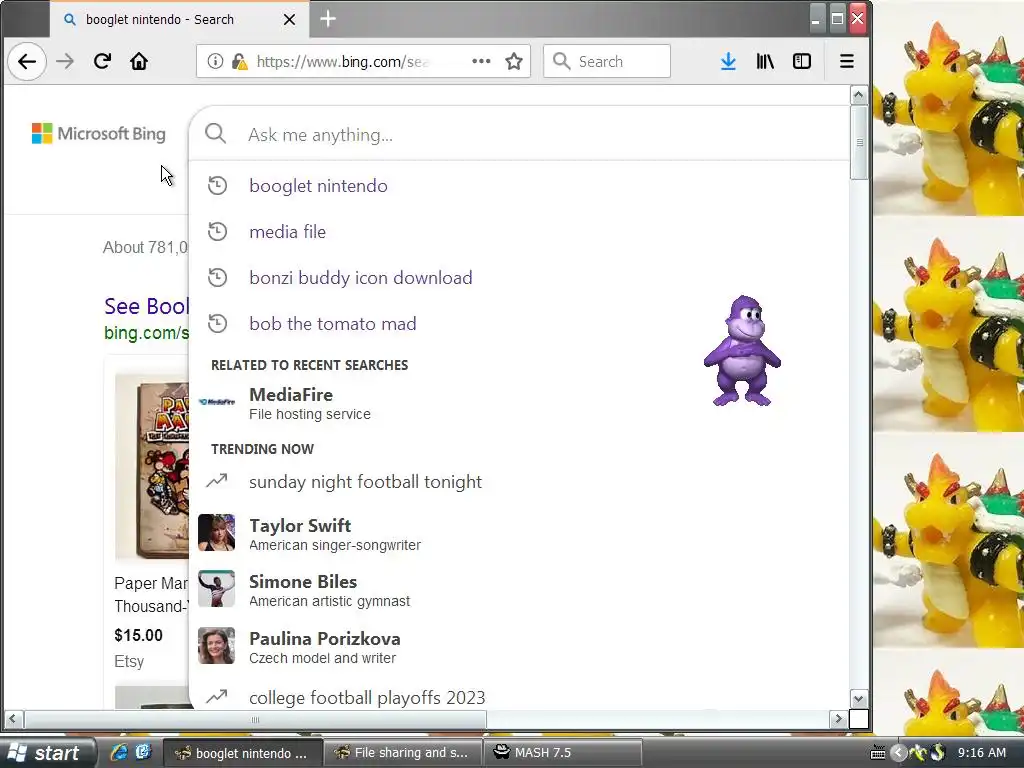Click the MediaFire logo thumbnail
This screenshot has height=768, width=1024.
pos(216,402)
